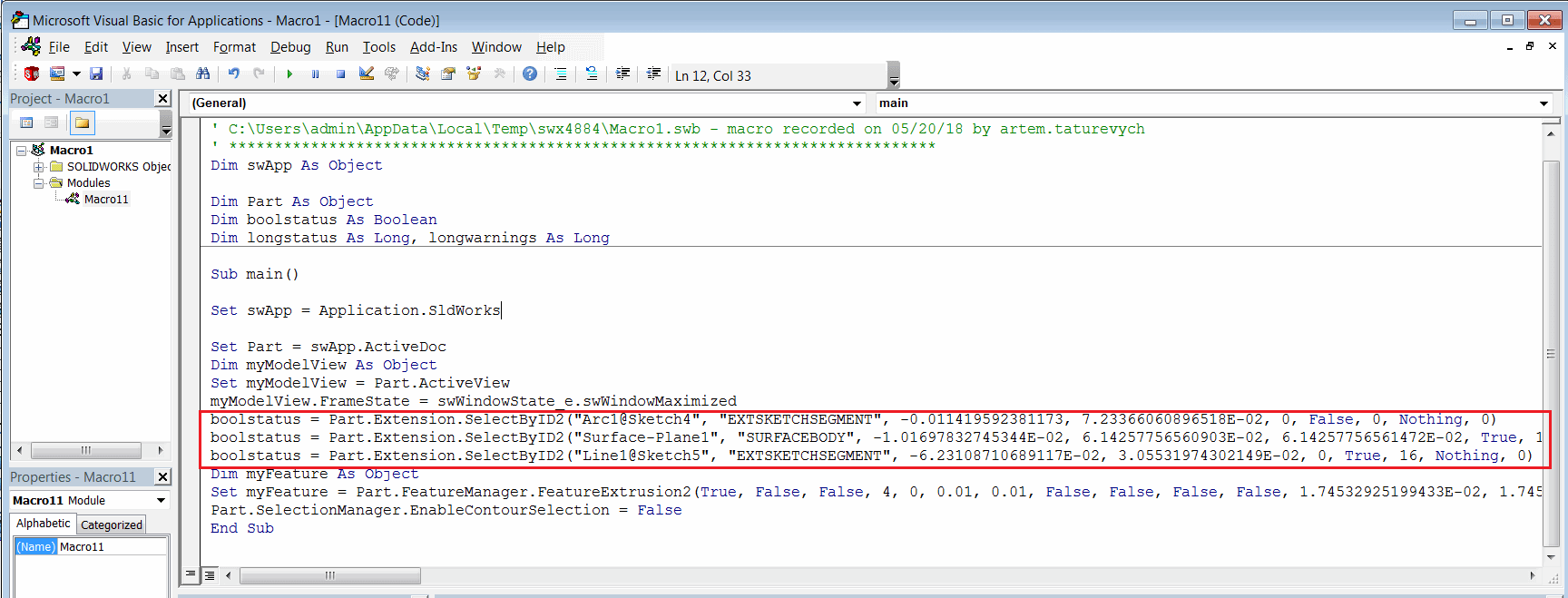The width and height of the screenshot is (1568, 598).
Task: Undo the last edit
Action: [x=234, y=74]
